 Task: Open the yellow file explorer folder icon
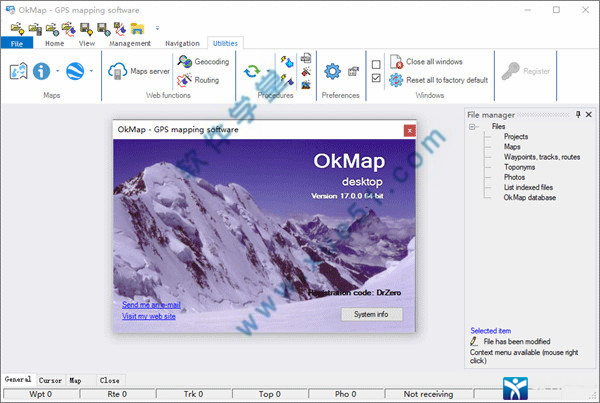click(x=137, y=29)
